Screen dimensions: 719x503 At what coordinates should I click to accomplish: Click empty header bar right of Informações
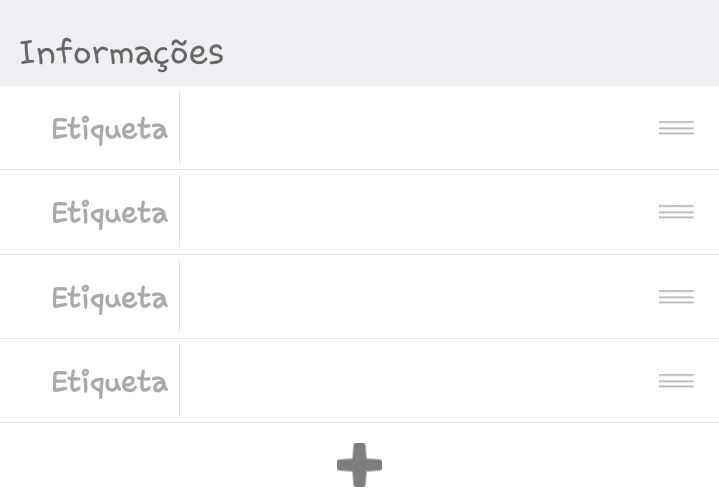pyautogui.click(x=471, y=43)
